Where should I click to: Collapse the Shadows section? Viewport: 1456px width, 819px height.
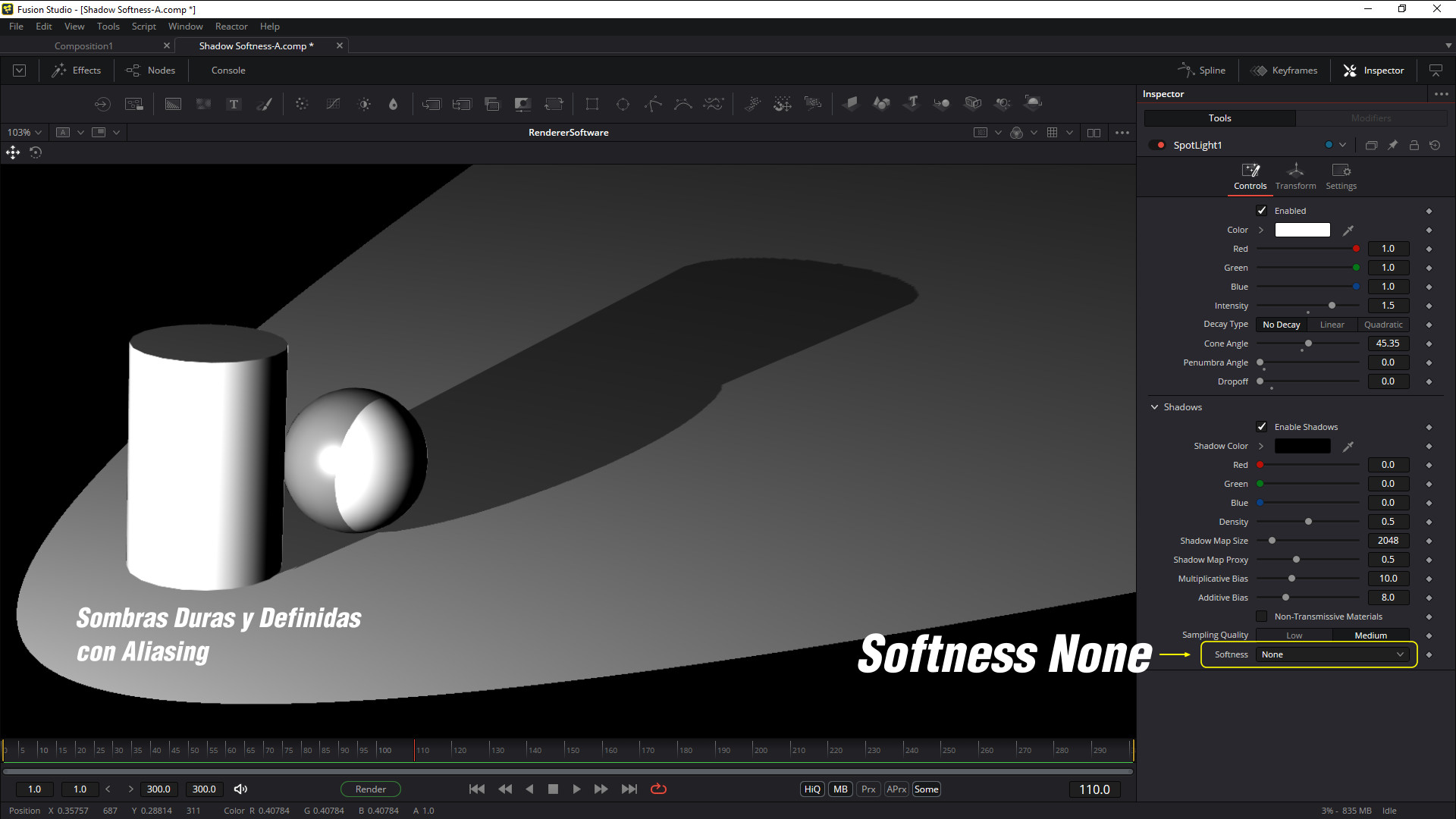click(x=1155, y=407)
